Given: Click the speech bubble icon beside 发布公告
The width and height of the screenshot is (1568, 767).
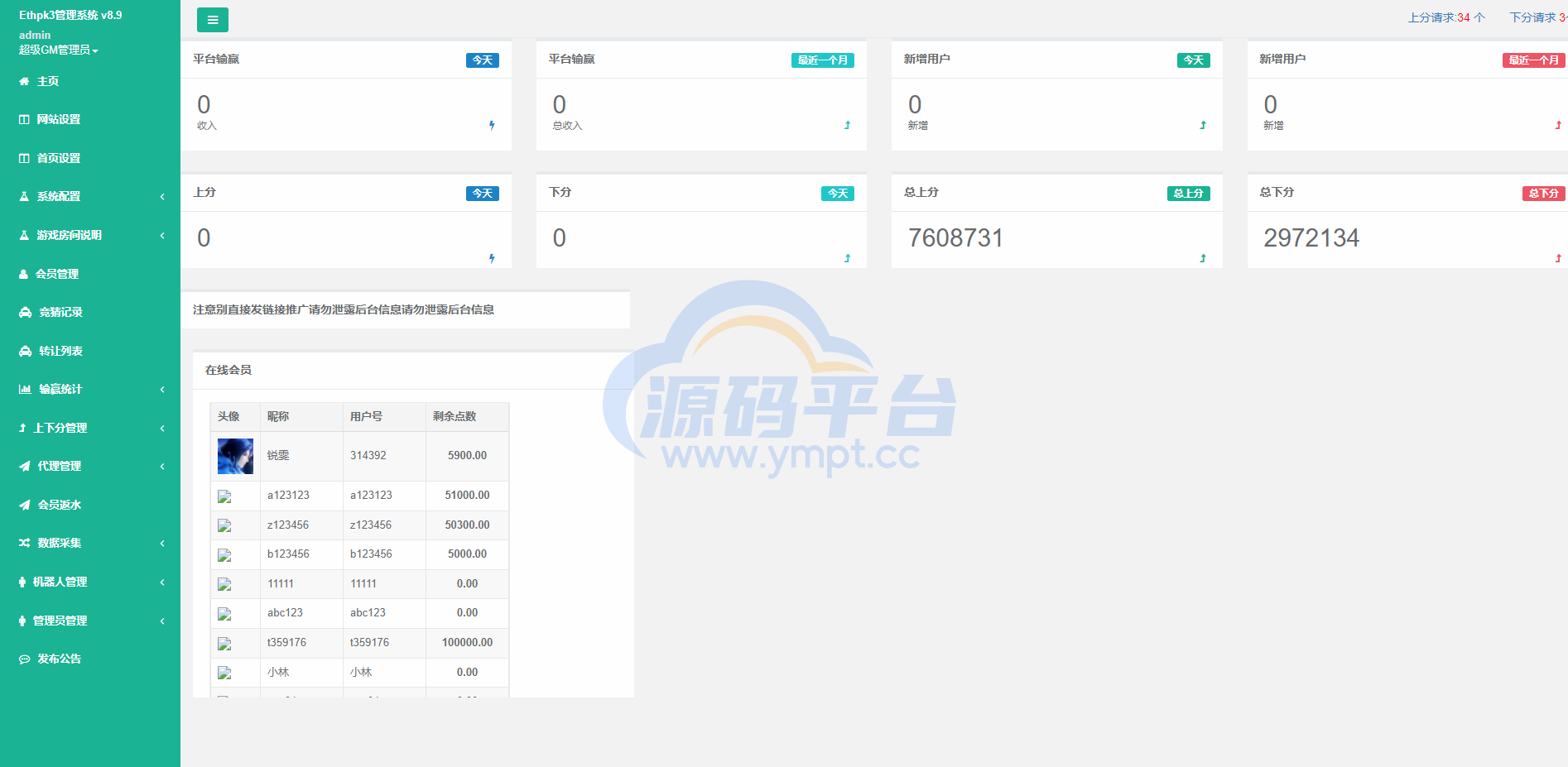Looking at the screenshot, I should coord(24,659).
